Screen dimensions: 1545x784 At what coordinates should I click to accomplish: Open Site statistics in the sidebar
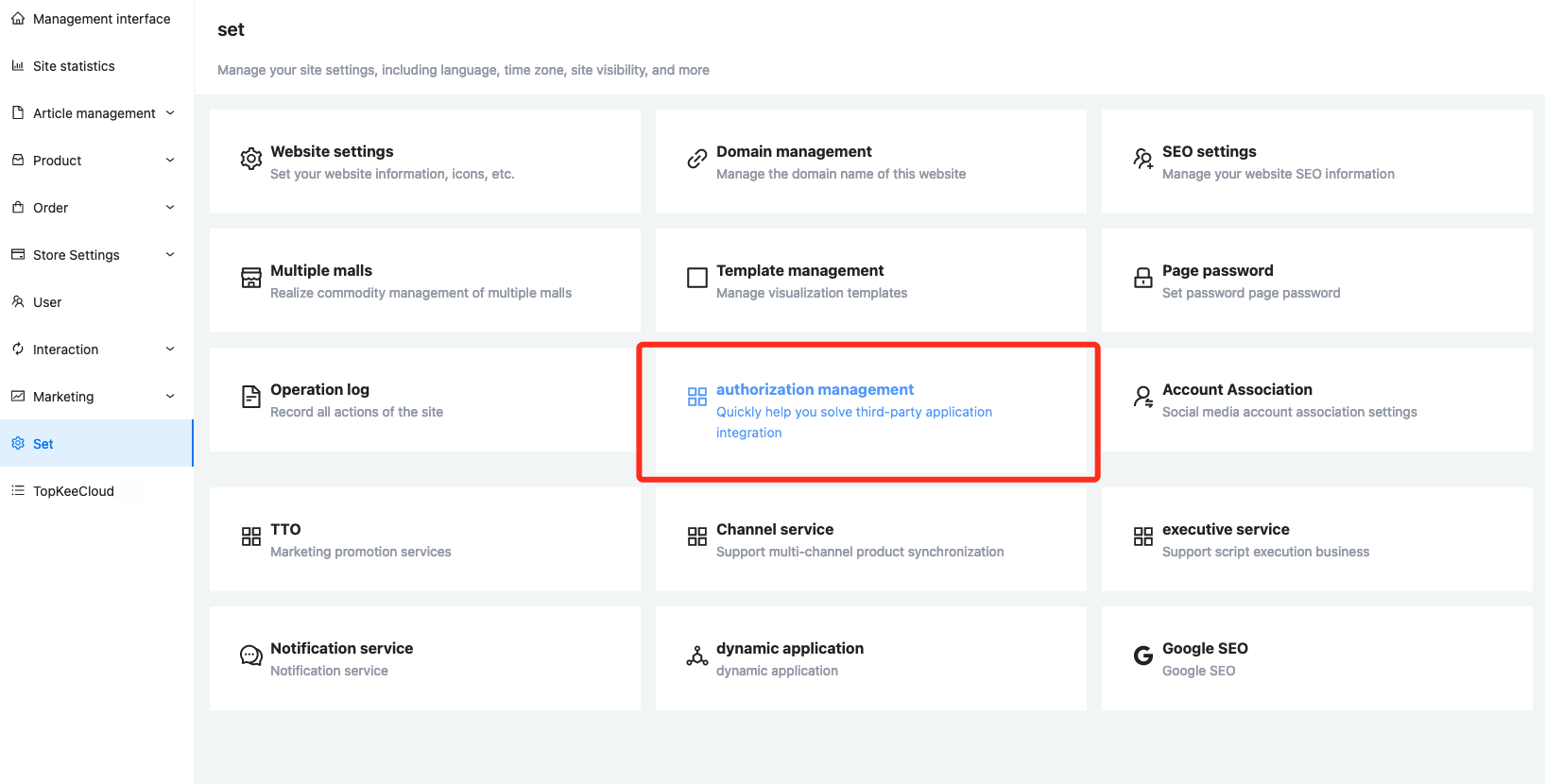click(x=74, y=66)
